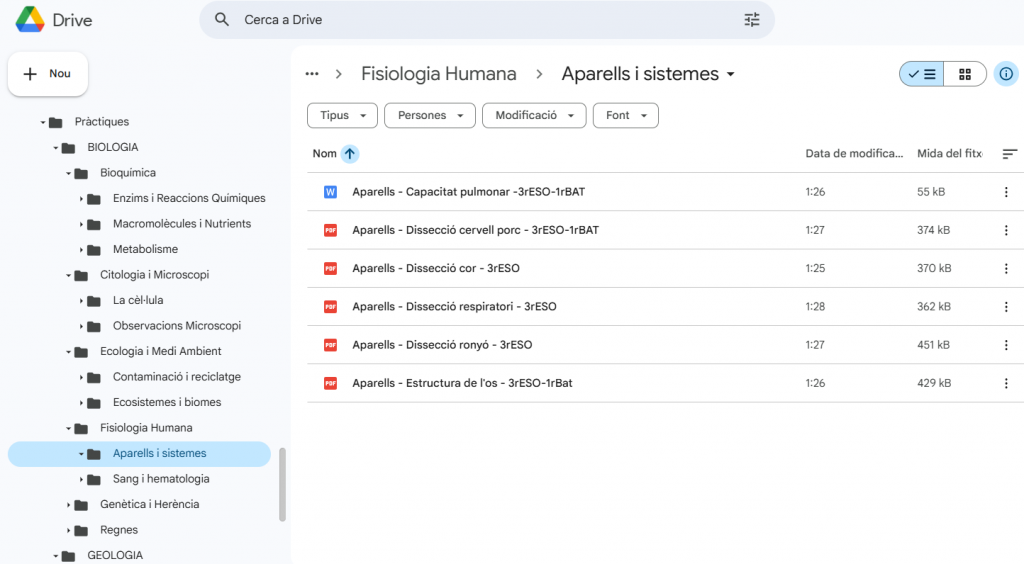
Task: Click the sidebar vertical scrollbar
Action: point(282,484)
